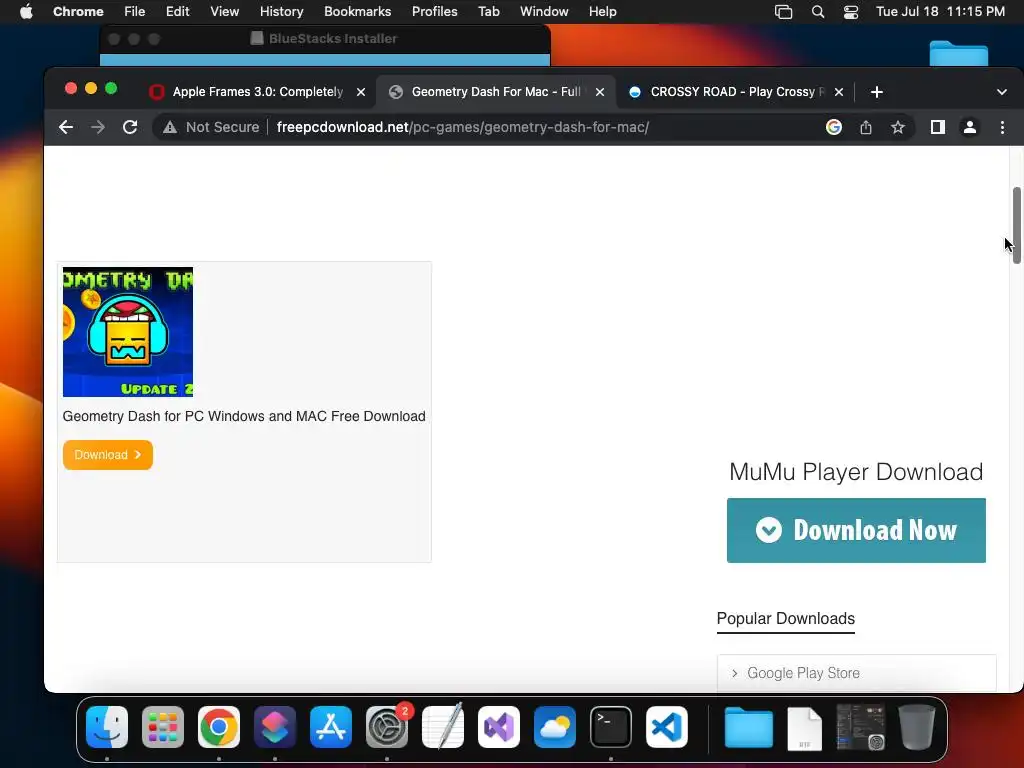Viewport: 1024px width, 768px height.
Task: Click the Geometry Dash thumbnail image
Action: [128, 332]
